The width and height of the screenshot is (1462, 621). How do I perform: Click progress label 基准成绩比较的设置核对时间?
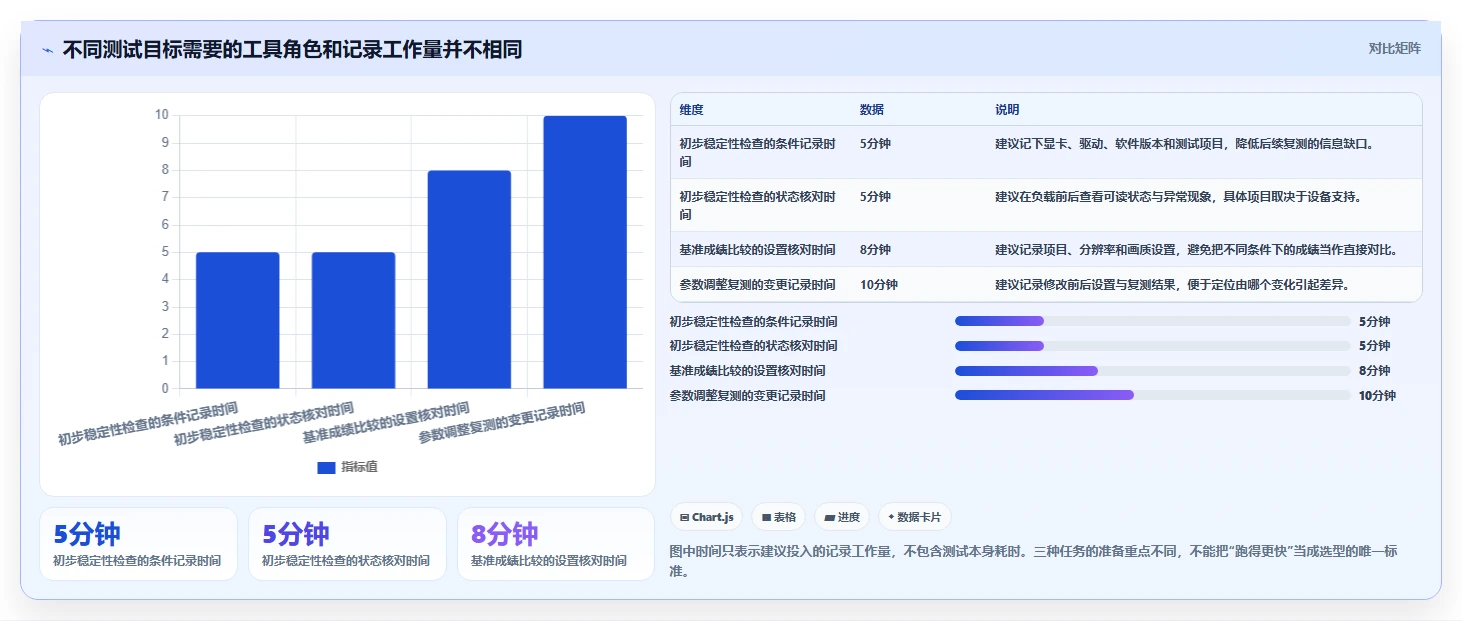747,371
